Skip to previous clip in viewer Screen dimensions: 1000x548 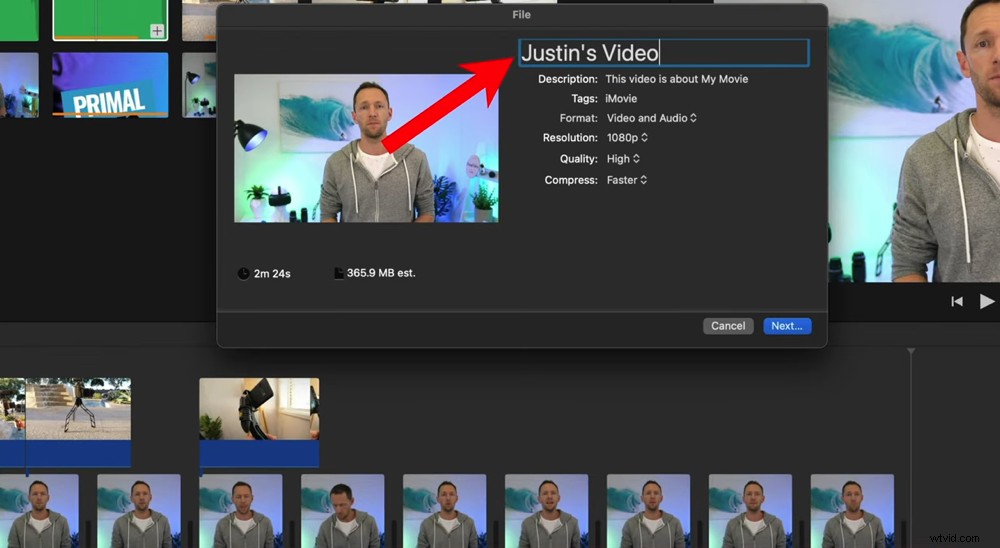click(957, 301)
